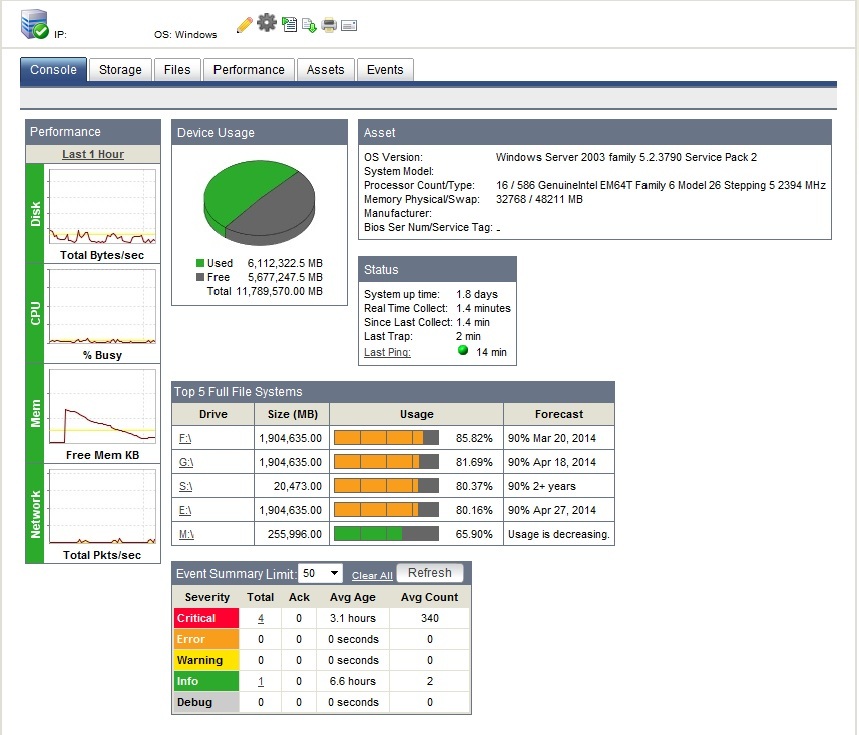Click the printer icon

click(329, 25)
